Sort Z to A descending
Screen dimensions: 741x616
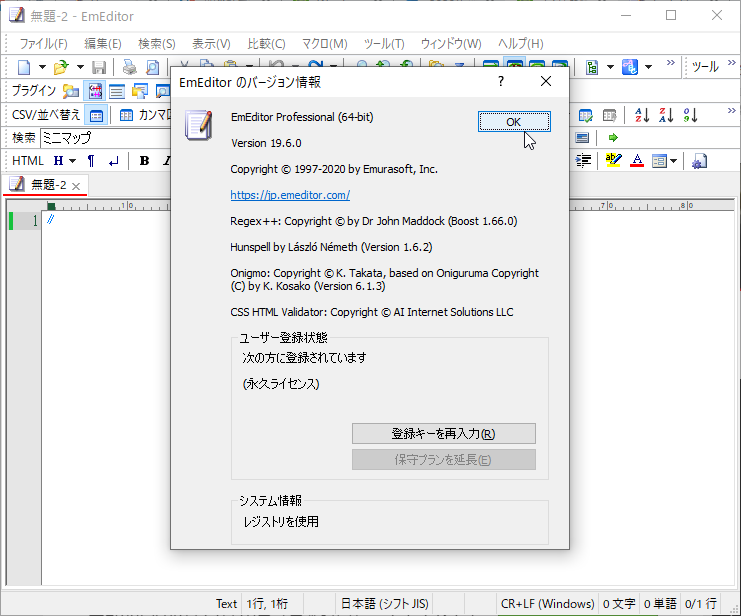click(x=666, y=115)
